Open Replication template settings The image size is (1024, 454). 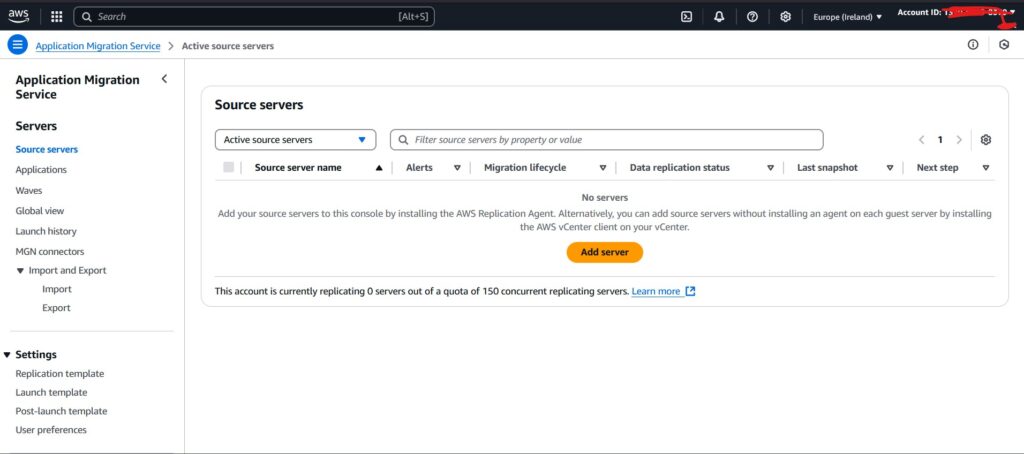point(59,374)
